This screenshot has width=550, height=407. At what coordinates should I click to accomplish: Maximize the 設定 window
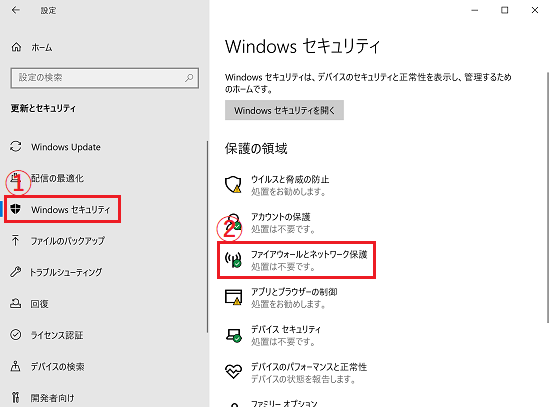504,10
